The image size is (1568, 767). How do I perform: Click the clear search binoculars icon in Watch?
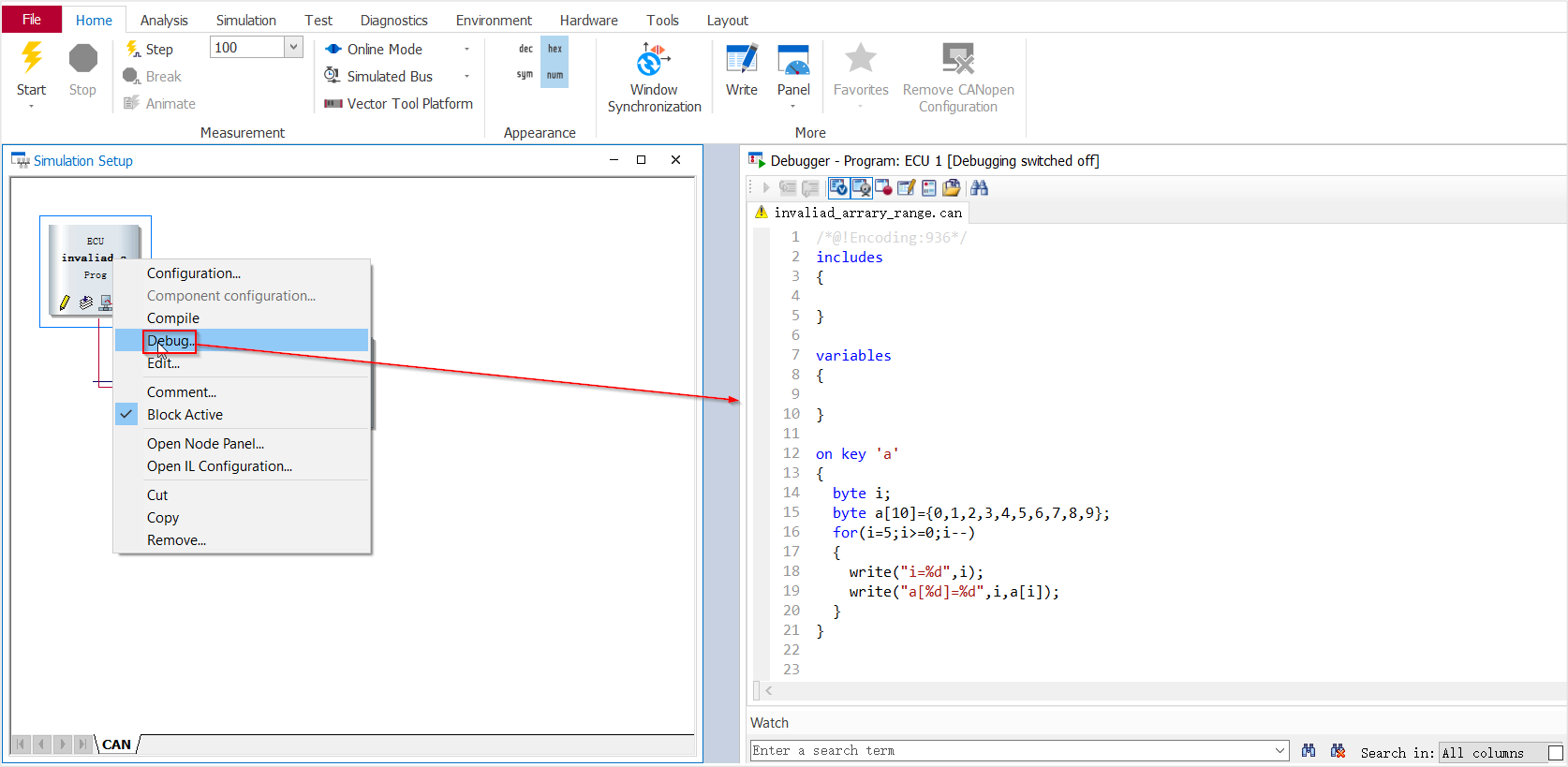click(1338, 751)
